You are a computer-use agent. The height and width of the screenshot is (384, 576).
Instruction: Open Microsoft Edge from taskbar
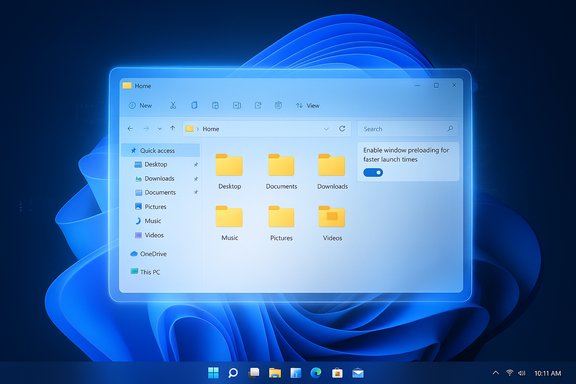[316, 373]
